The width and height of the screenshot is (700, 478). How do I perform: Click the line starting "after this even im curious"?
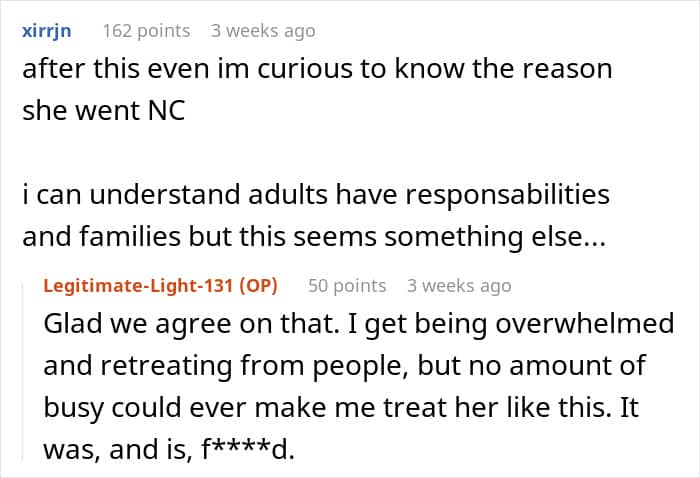[x=317, y=69]
